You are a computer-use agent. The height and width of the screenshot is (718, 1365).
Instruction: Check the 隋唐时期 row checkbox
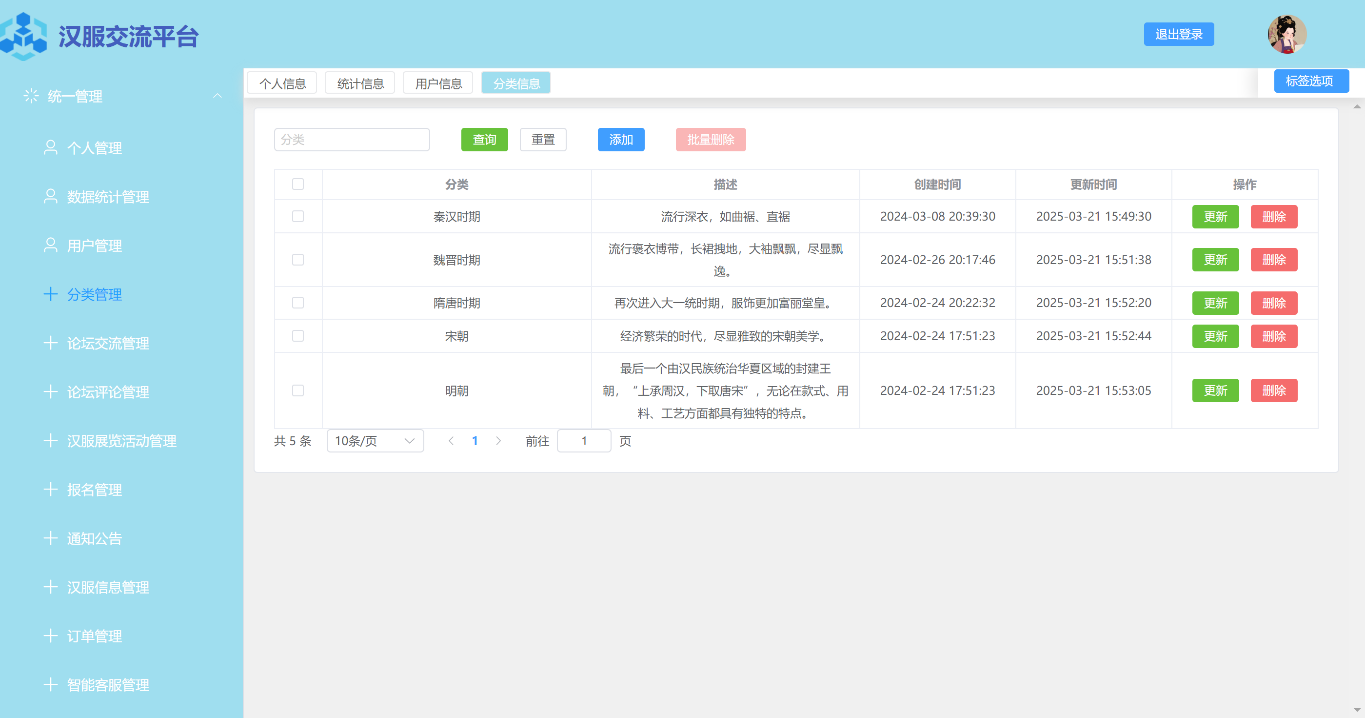coord(298,303)
